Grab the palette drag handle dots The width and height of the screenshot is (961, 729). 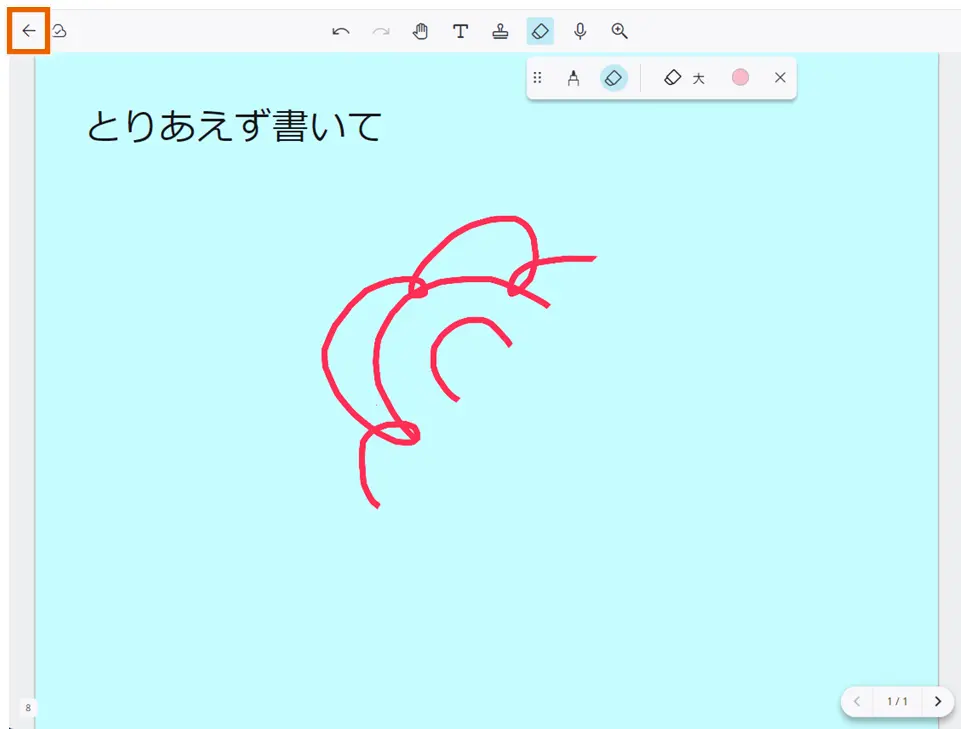pyautogui.click(x=538, y=77)
